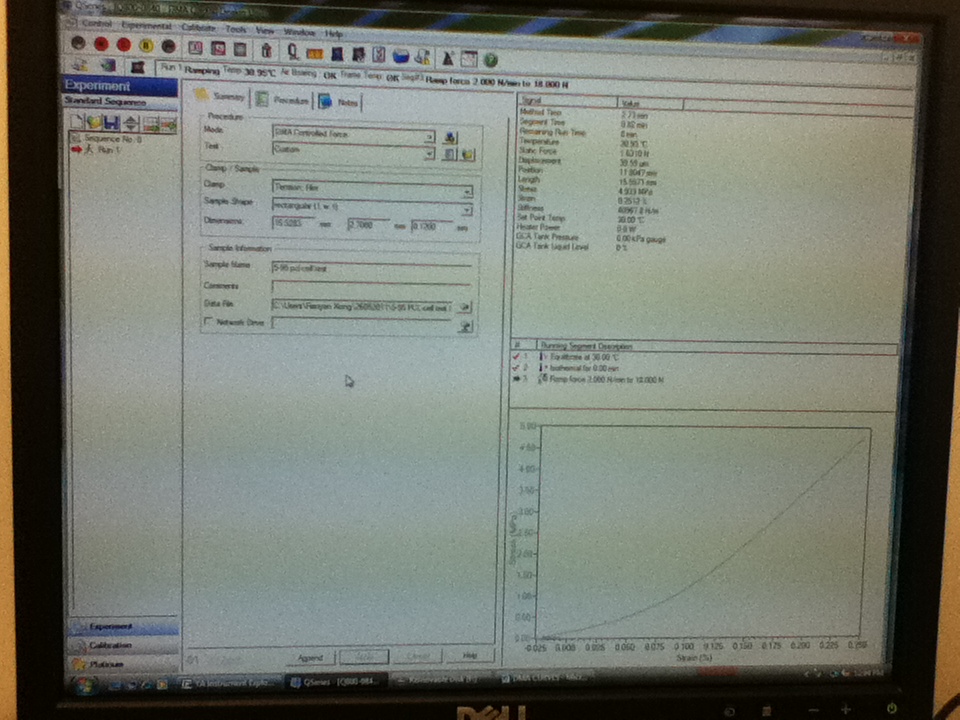Viewport: 960px width, 720px height.
Task: Open the Experimental menu
Action: point(146,25)
